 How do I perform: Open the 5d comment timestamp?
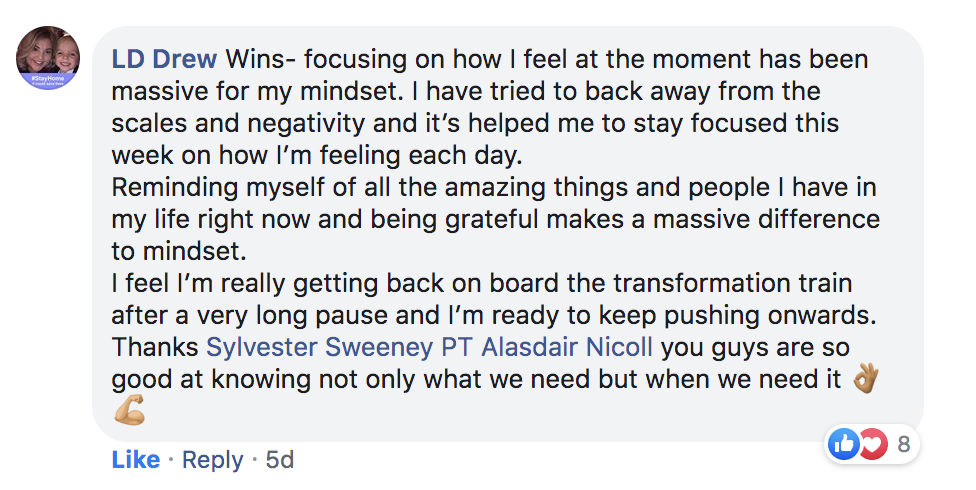[x=279, y=459]
